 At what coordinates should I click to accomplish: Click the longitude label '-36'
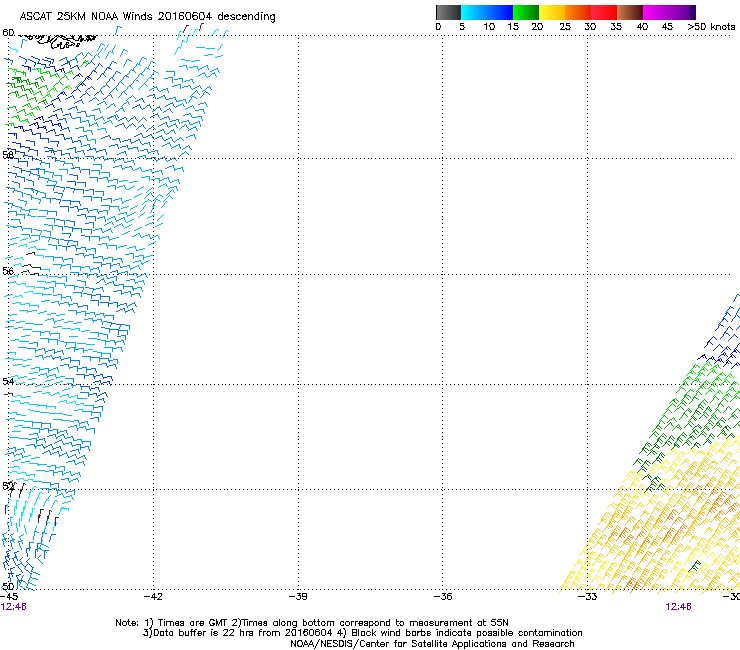(x=443, y=597)
